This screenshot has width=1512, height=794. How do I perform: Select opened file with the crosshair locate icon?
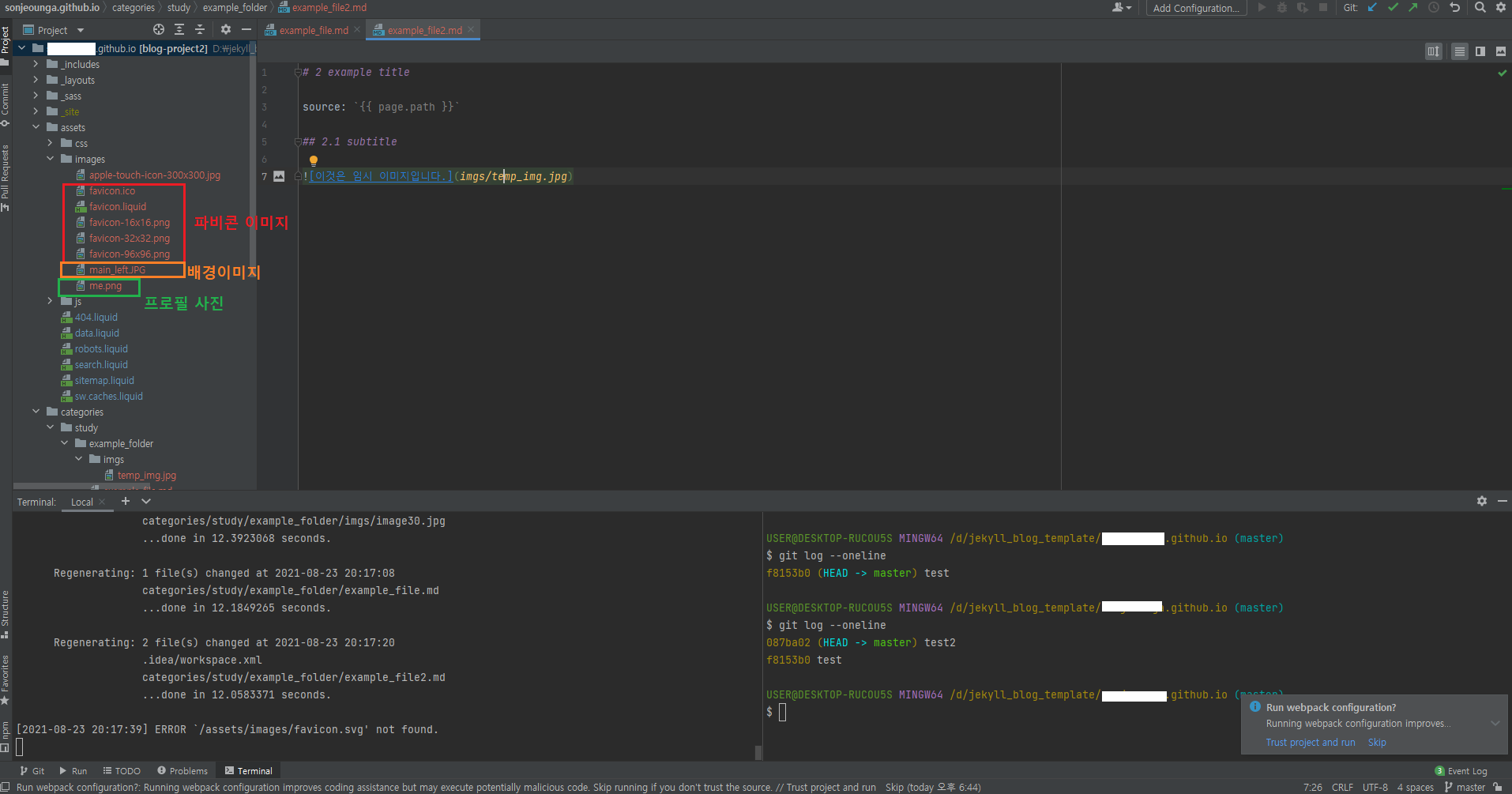(159, 30)
